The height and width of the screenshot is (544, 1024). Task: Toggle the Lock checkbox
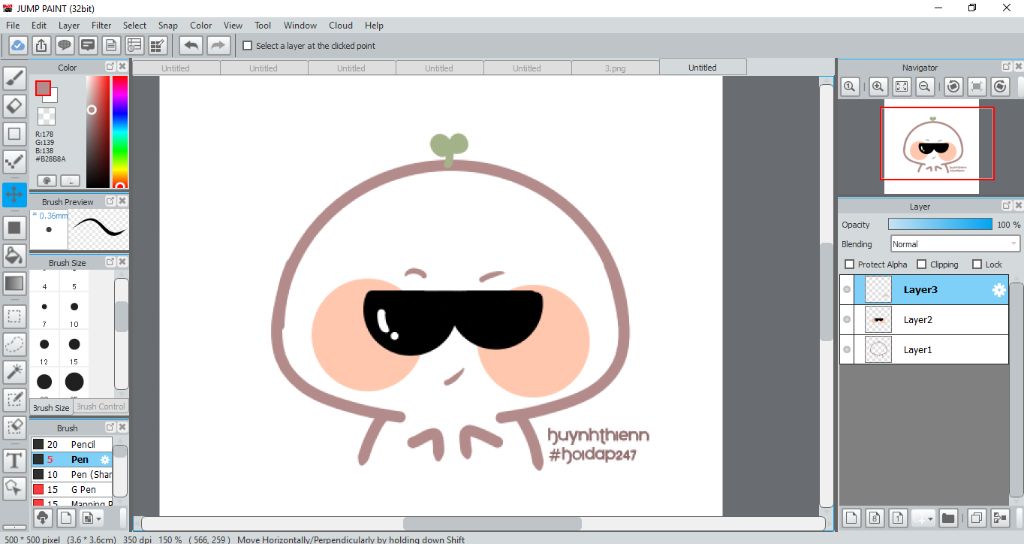(x=977, y=264)
